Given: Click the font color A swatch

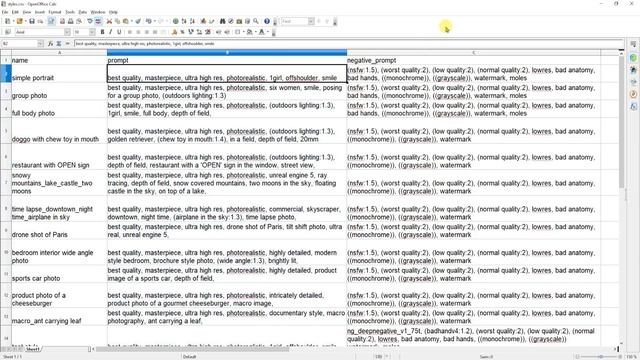Looking at the screenshot, I should pyautogui.click(x=262, y=32).
